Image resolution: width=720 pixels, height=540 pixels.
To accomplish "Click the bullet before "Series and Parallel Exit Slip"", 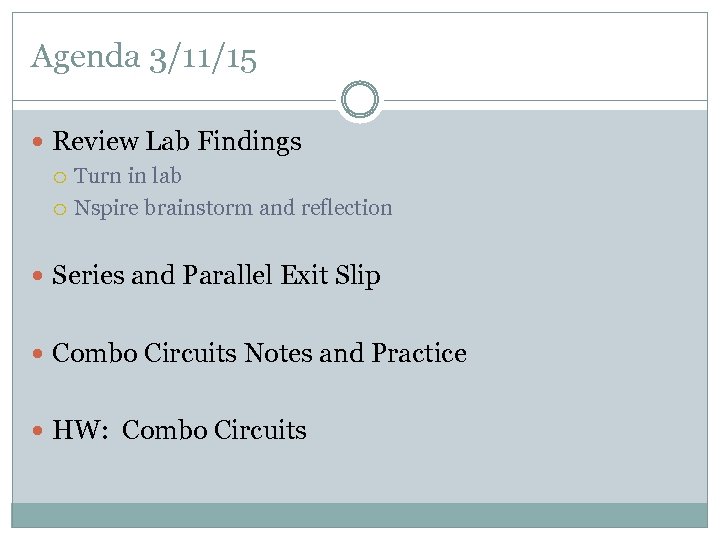I will 39,277.
